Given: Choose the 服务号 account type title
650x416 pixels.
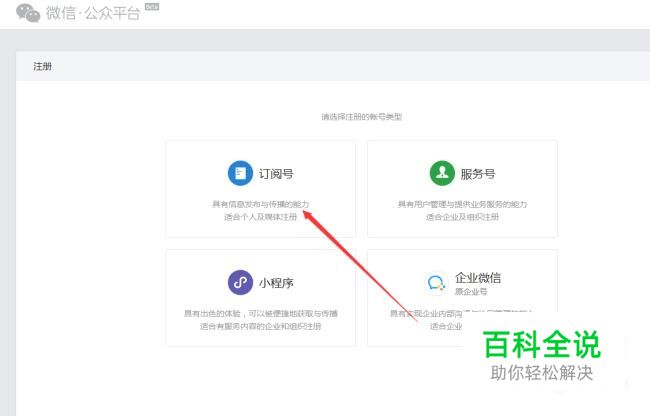Looking at the screenshot, I should [478, 174].
